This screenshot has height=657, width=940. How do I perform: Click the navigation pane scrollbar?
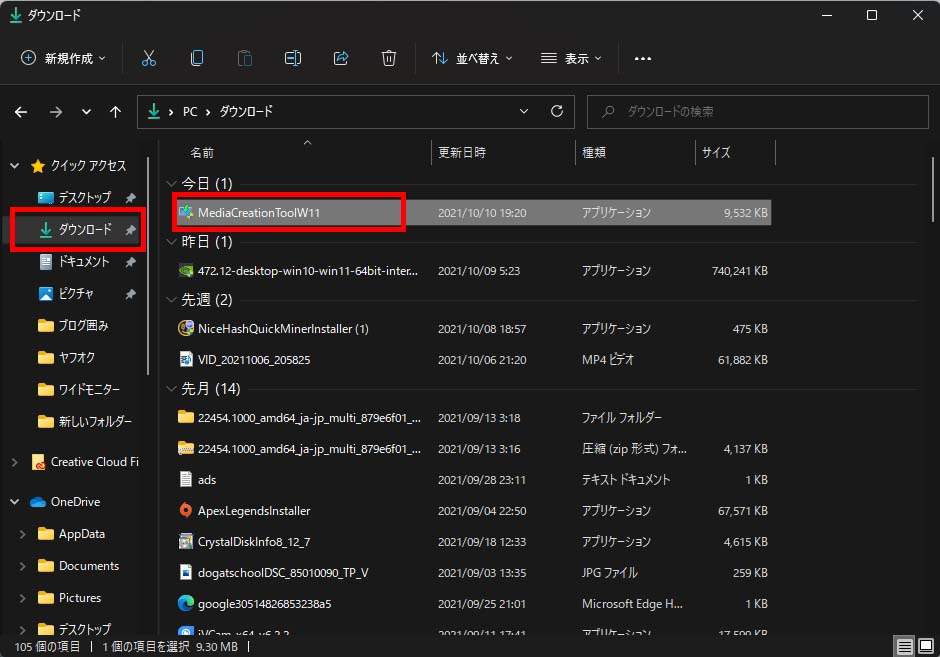click(x=148, y=267)
